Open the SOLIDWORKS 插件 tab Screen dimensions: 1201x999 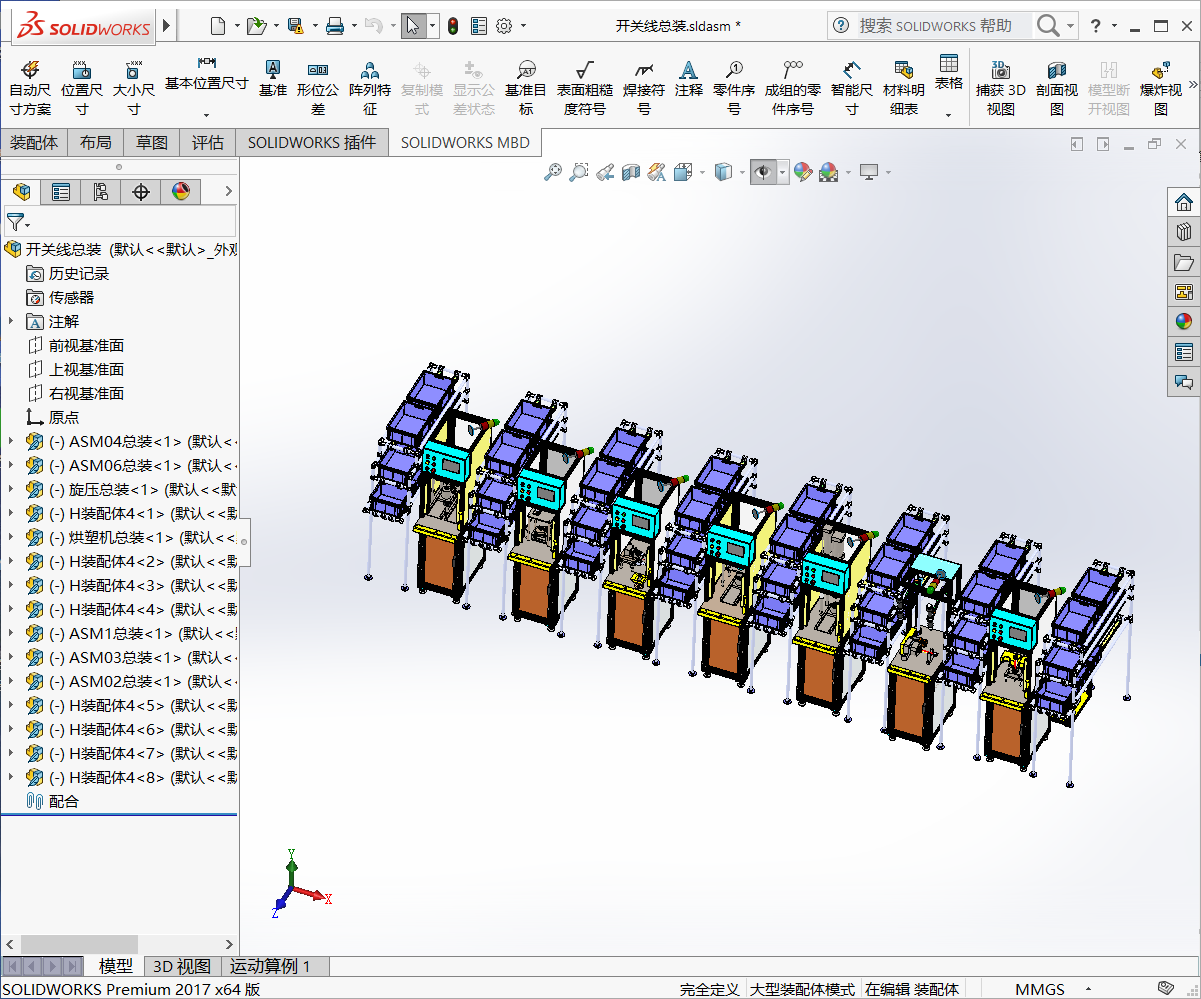[312, 143]
